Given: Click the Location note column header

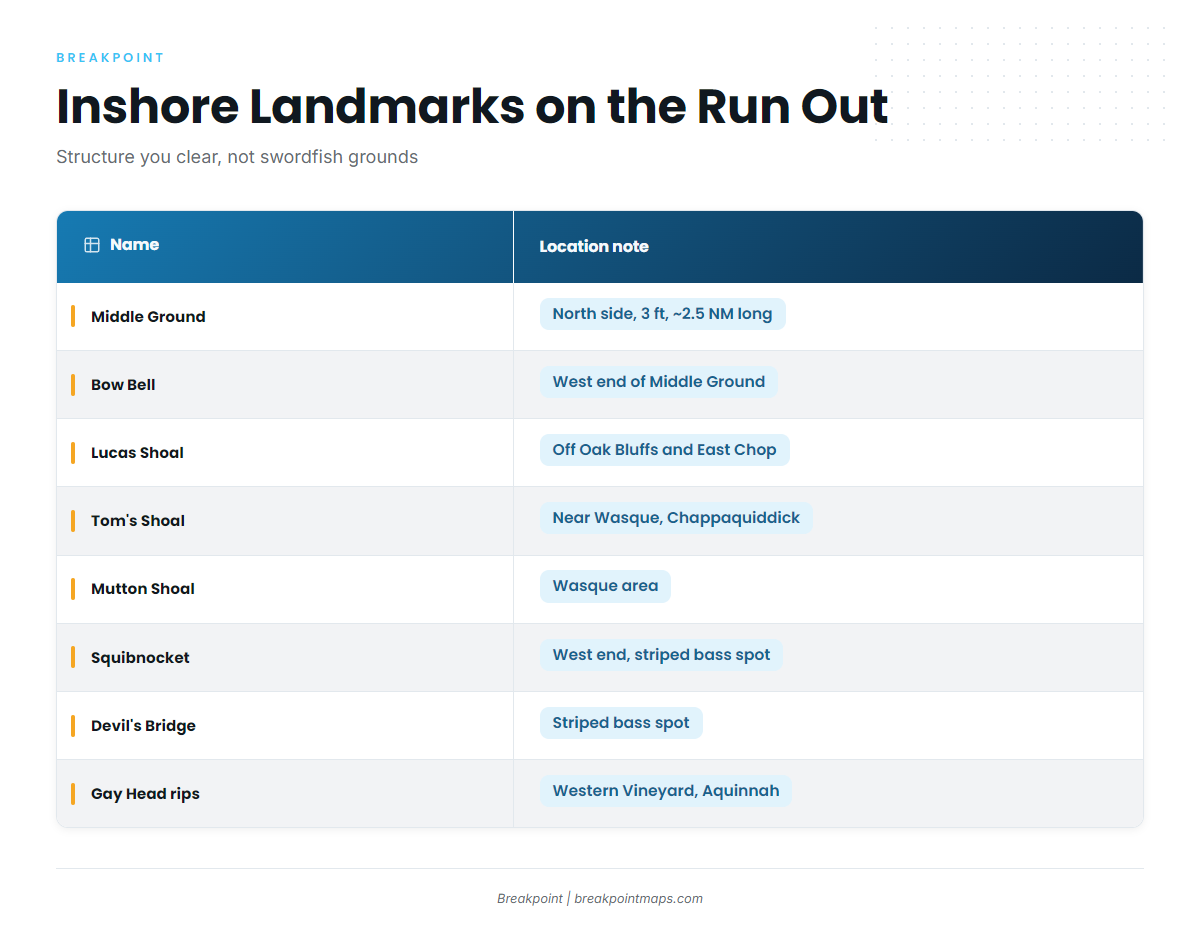Looking at the screenshot, I should 828,247.
